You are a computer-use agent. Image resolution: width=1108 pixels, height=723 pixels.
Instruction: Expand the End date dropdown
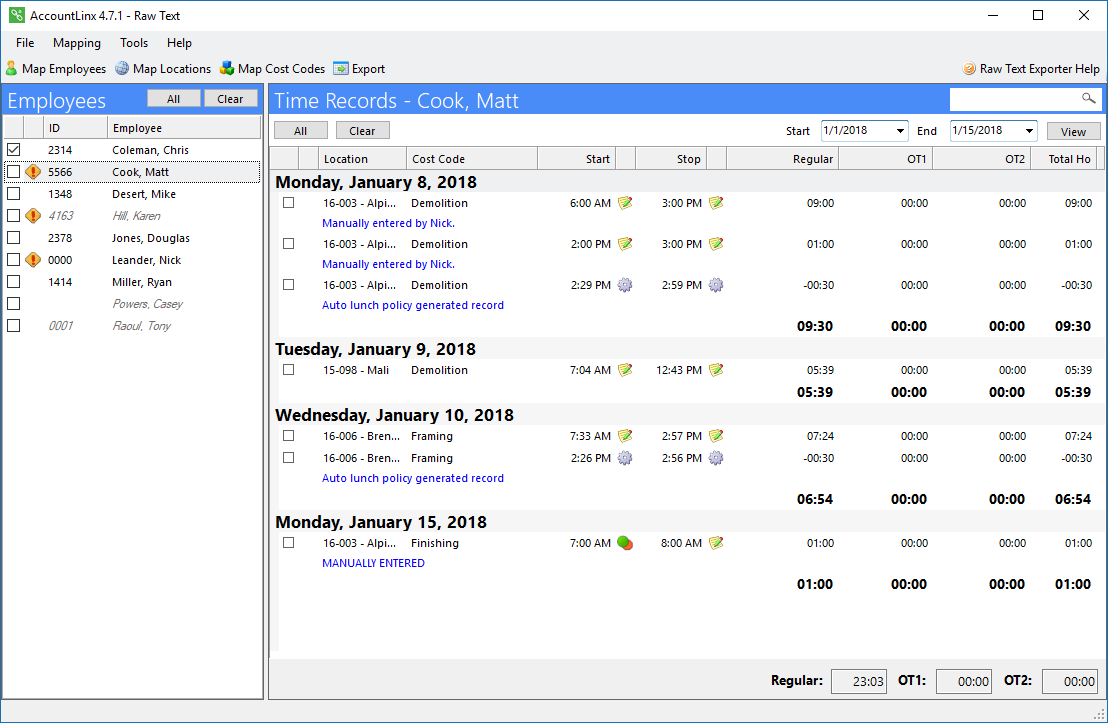pyautogui.click(x=1029, y=131)
